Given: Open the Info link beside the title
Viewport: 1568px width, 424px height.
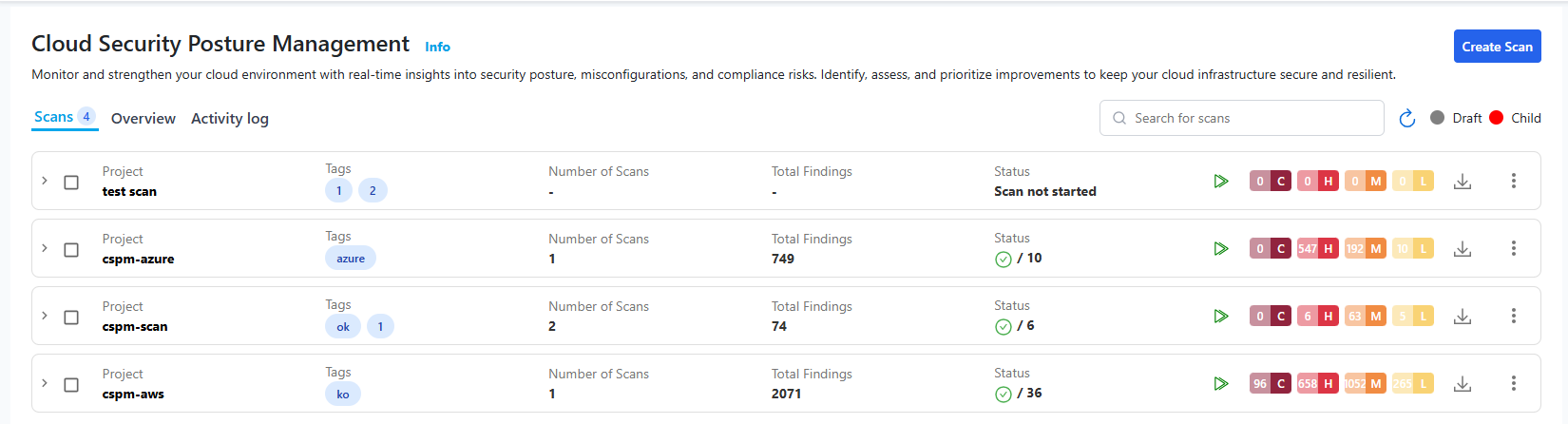Looking at the screenshot, I should click(437, 47).
